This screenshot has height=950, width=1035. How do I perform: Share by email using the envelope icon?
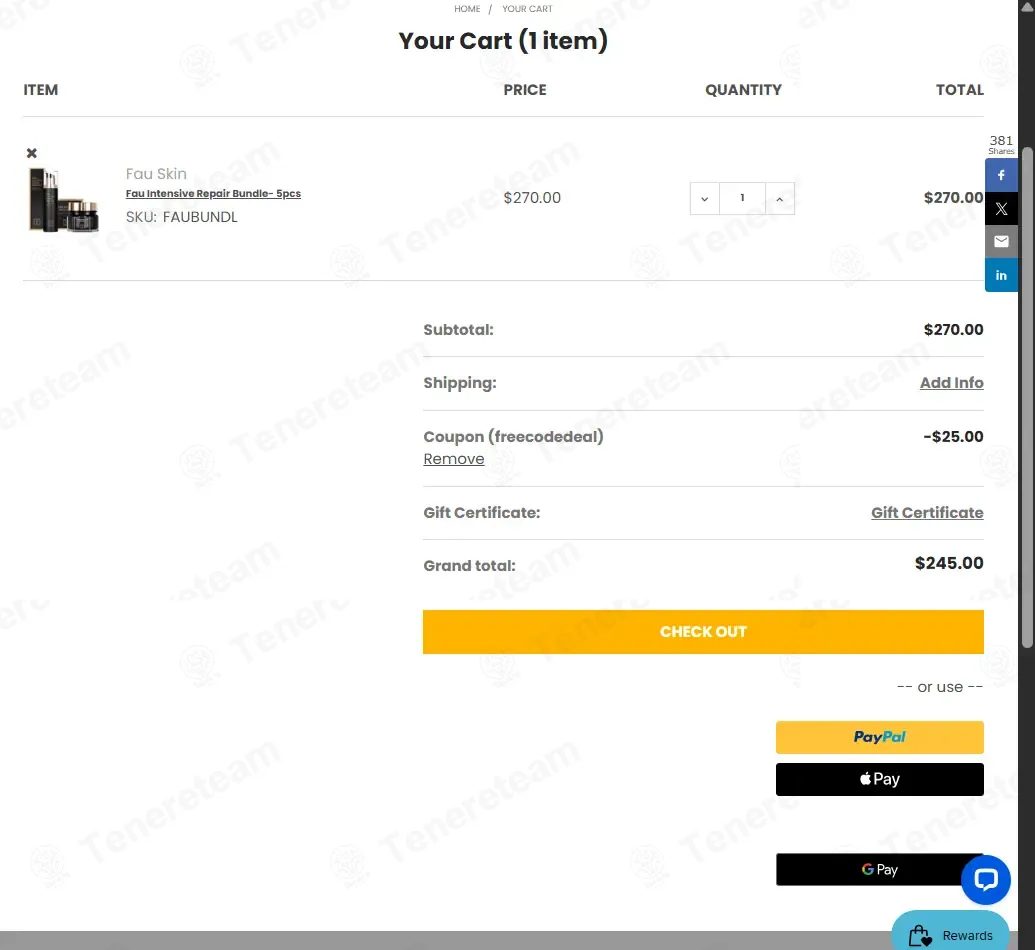tap(1001, 242)
